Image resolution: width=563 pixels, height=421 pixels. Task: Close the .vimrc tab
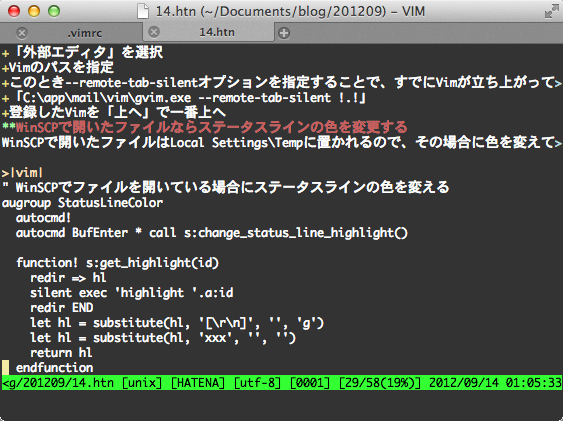pos(22,33)
